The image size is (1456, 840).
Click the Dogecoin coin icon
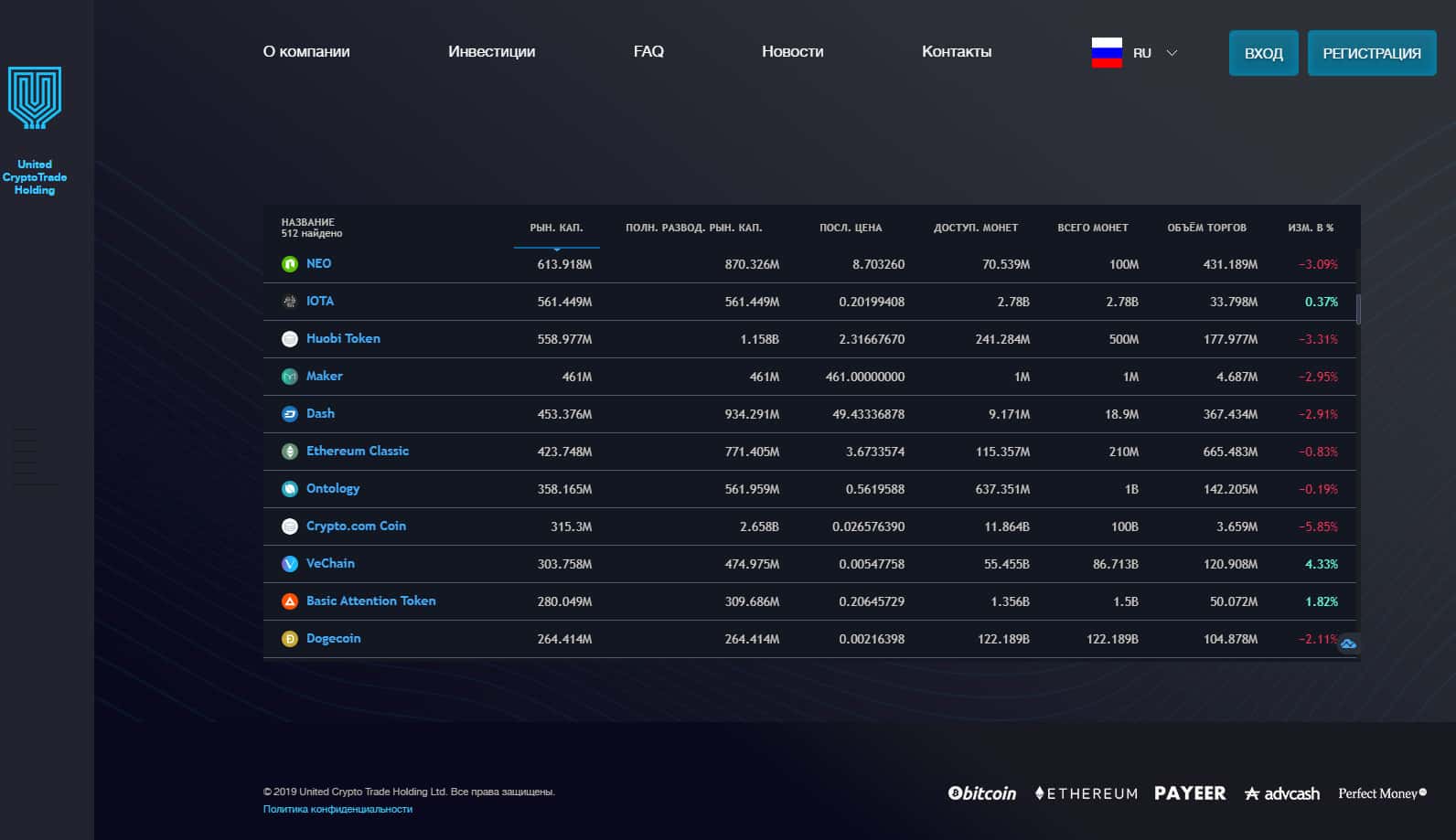[x=290, y=639]
